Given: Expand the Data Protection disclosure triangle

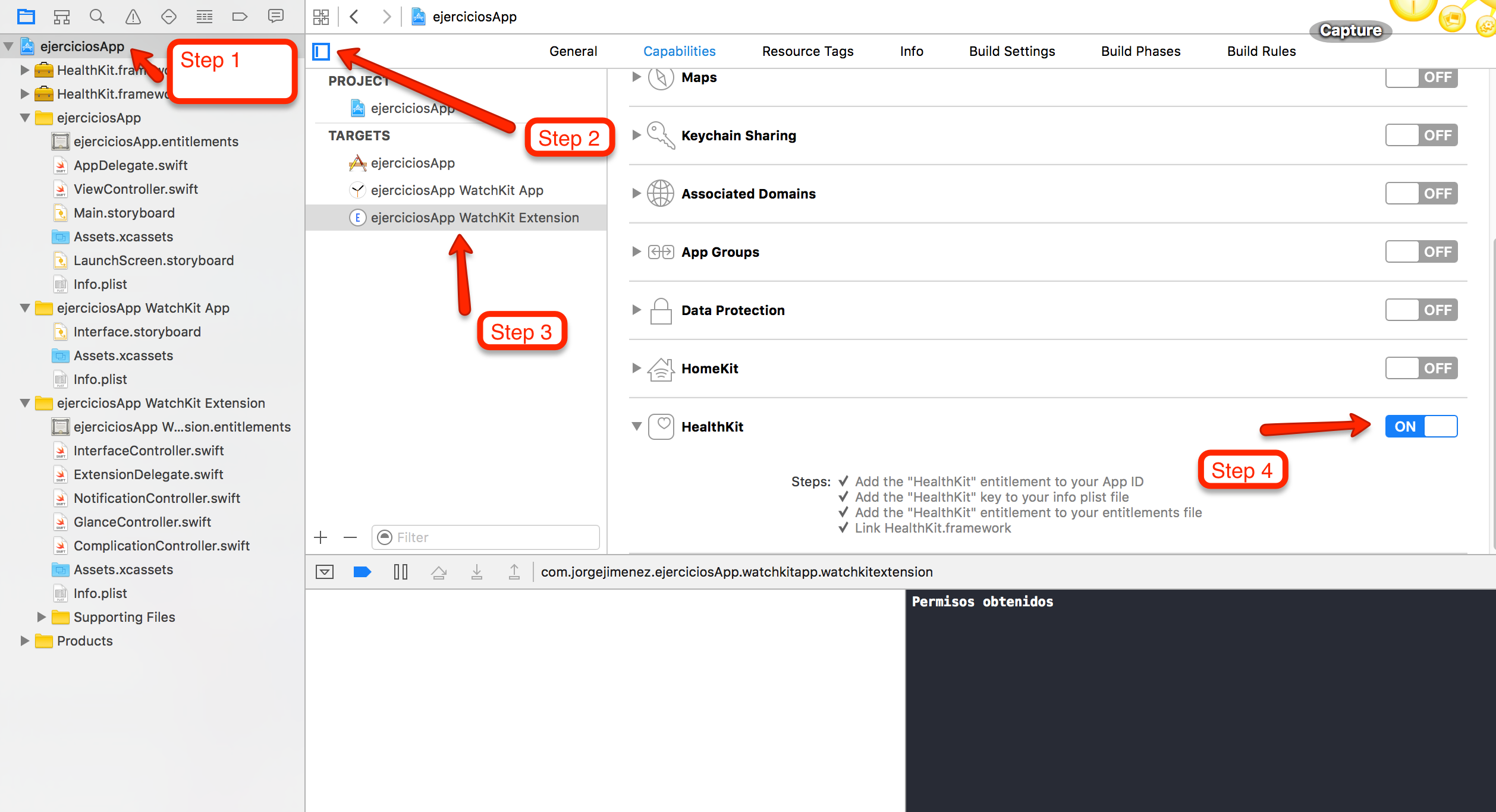Looking at the screenshot, I should pyautogui.click(x=636, y=310).
